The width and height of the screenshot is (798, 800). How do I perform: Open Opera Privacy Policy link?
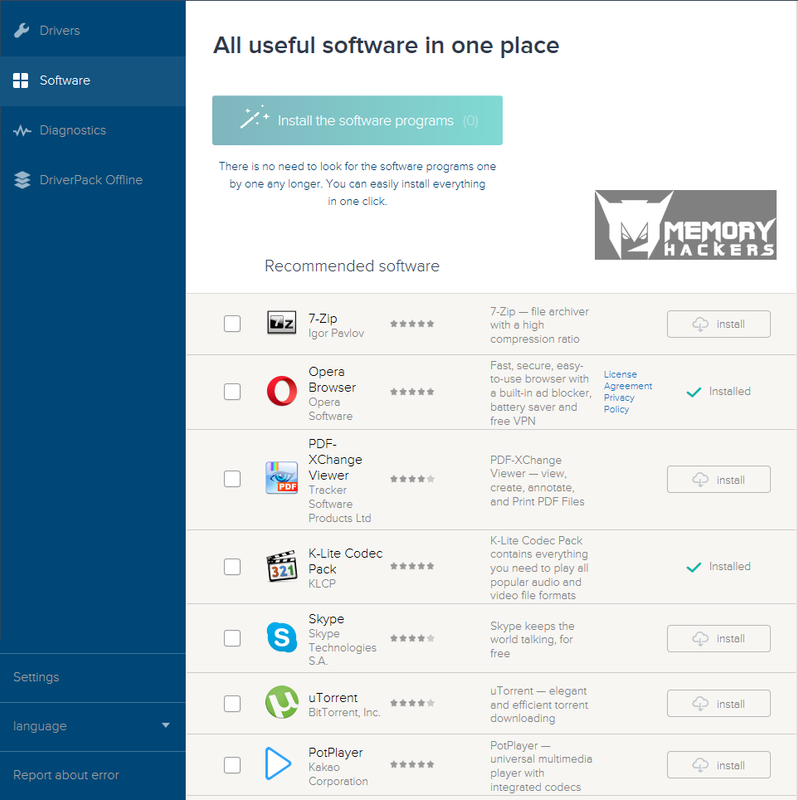[619, 403]
